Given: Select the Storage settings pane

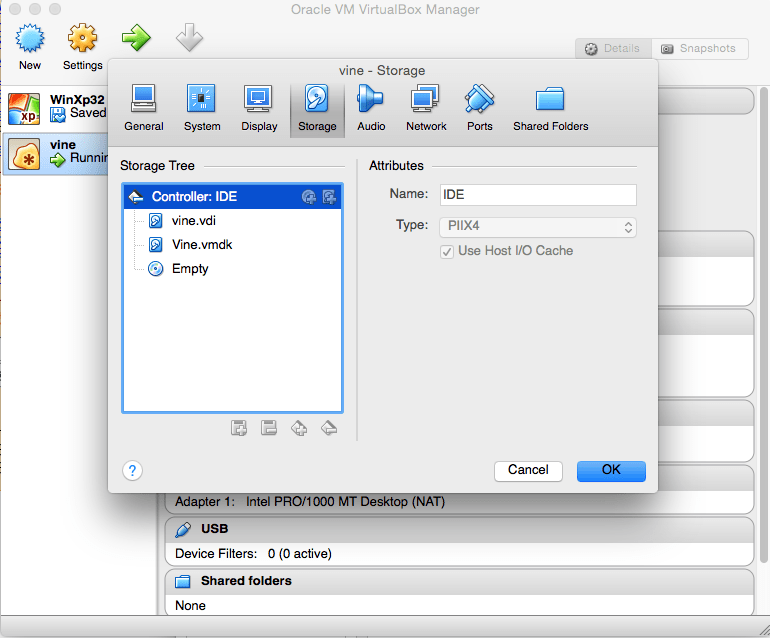Looking at the screenshot, I should point(317,109).
